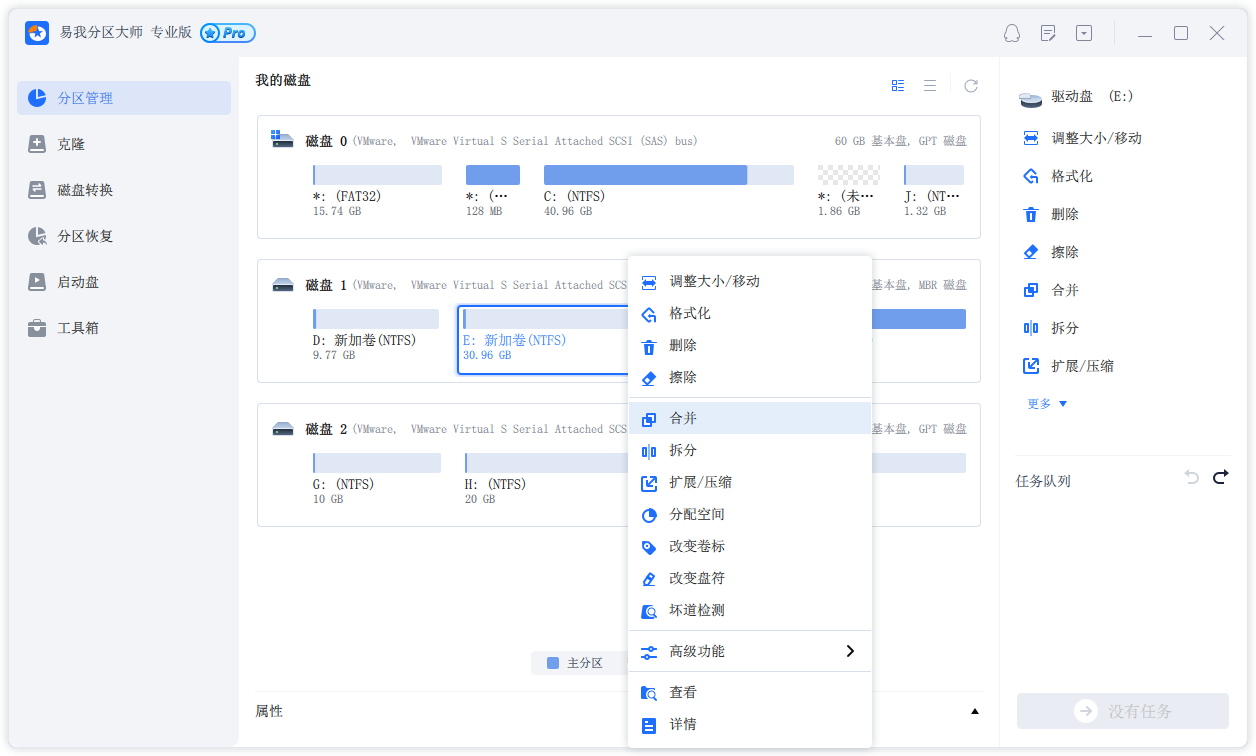The width and height of the screenshot is (1256, 756).
Task: Click the undo arrow in task queue
Action: [x=1191, y=477]
